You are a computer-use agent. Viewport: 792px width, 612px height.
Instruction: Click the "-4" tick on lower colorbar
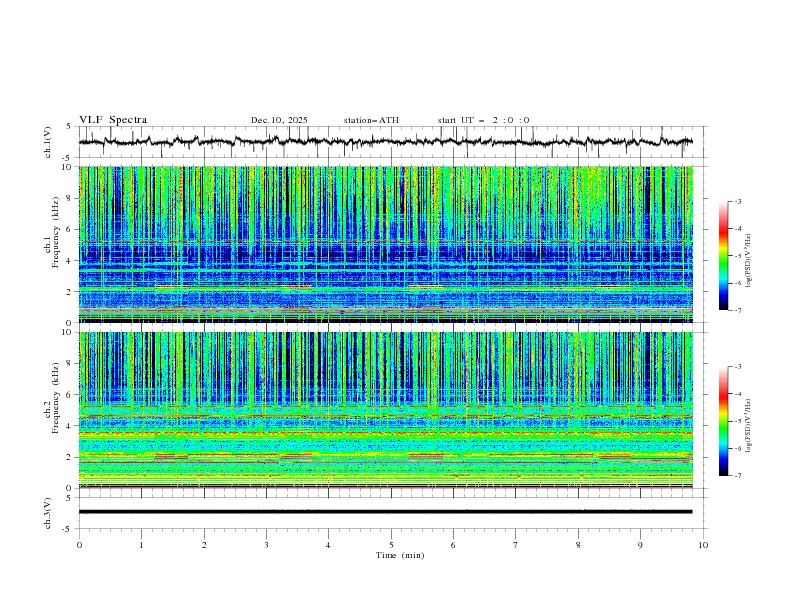(x=738, y=394)
